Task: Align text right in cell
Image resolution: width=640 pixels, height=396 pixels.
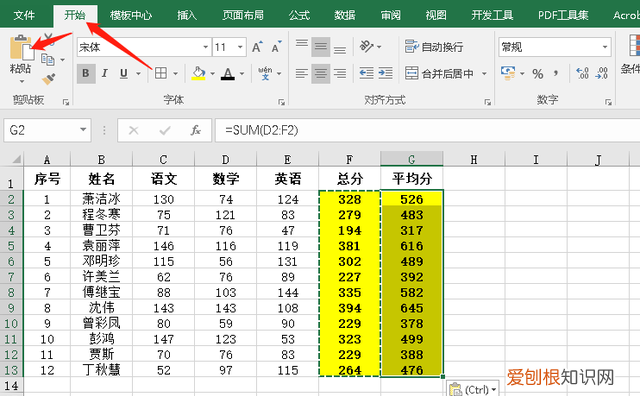Action: coord(340,73)
